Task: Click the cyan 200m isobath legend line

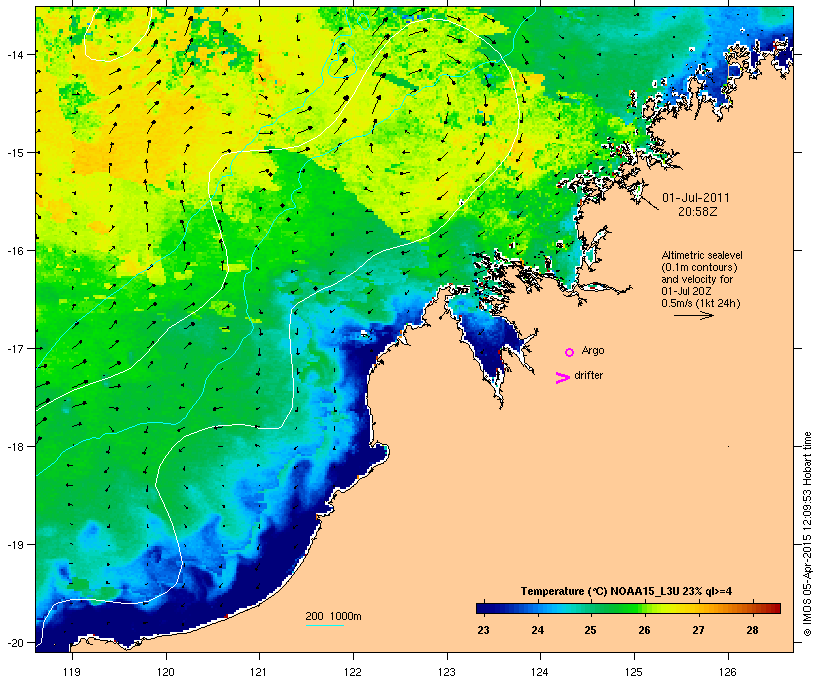Action: pyautogui.click(x=324, y=625)
